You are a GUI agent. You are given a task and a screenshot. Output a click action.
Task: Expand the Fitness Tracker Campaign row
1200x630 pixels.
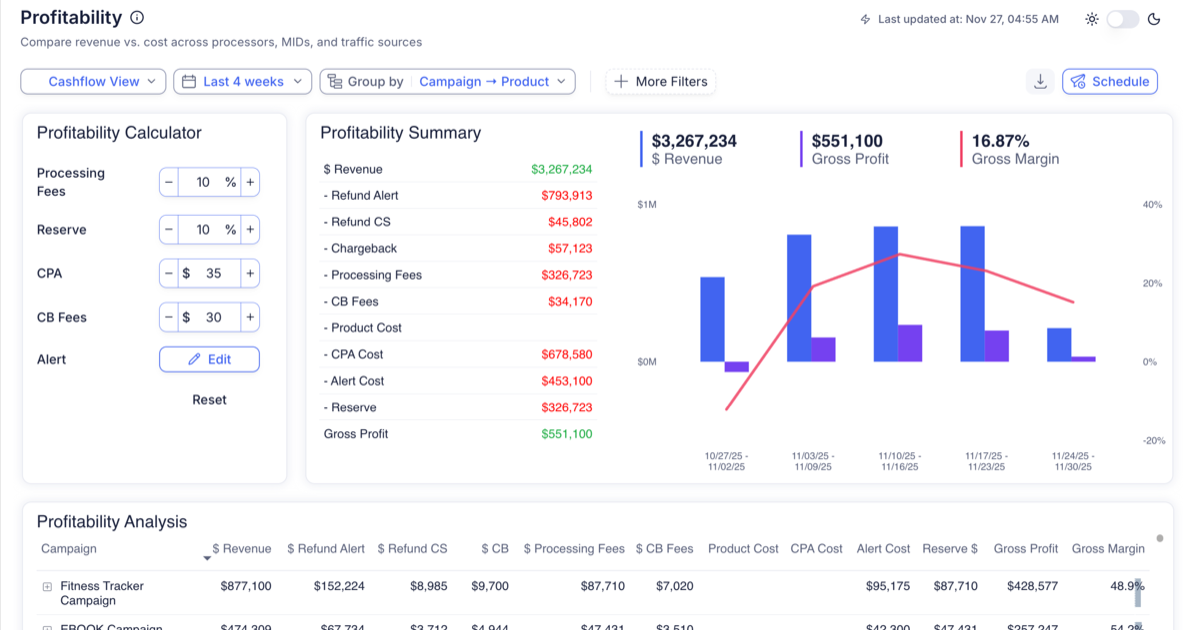click(47, 587)
